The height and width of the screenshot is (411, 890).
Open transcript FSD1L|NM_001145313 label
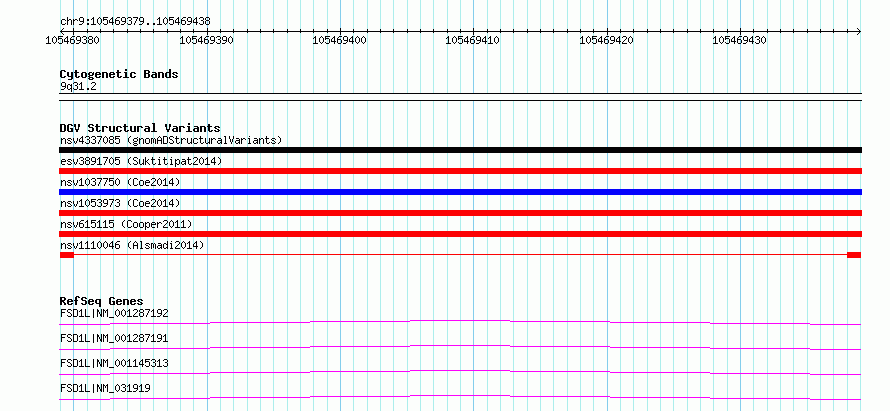[114, 363]
